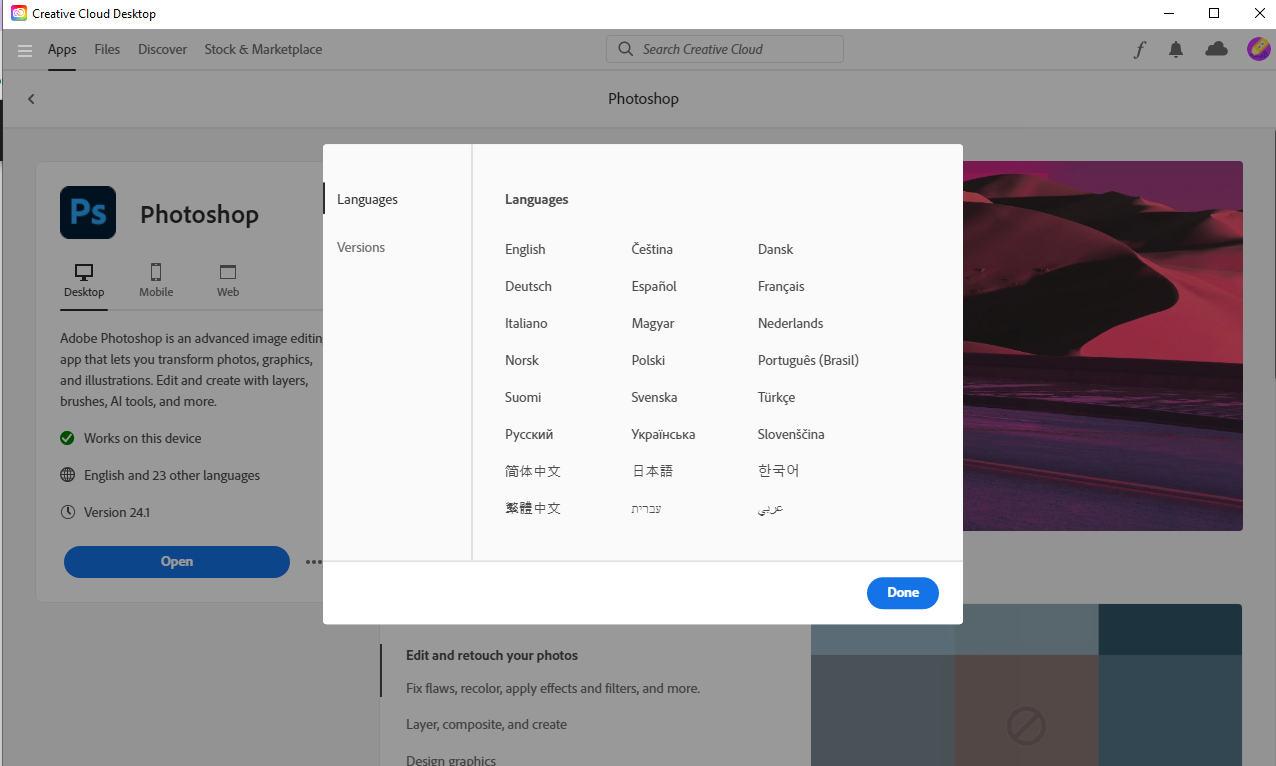Viewport: 1276px width, 766px height.
Task: Click the Polski language entry
Action: [x=648, y=360]
